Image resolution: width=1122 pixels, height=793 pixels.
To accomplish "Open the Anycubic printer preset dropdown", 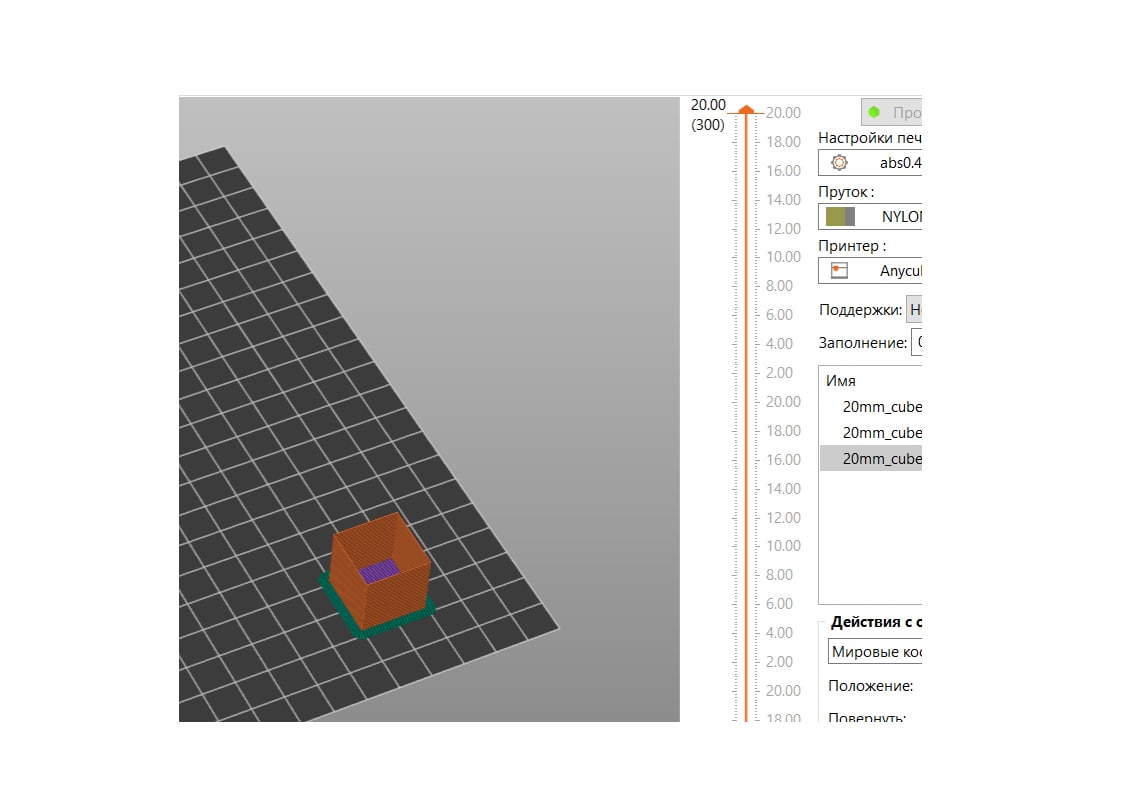I will [x=870, y=271].
